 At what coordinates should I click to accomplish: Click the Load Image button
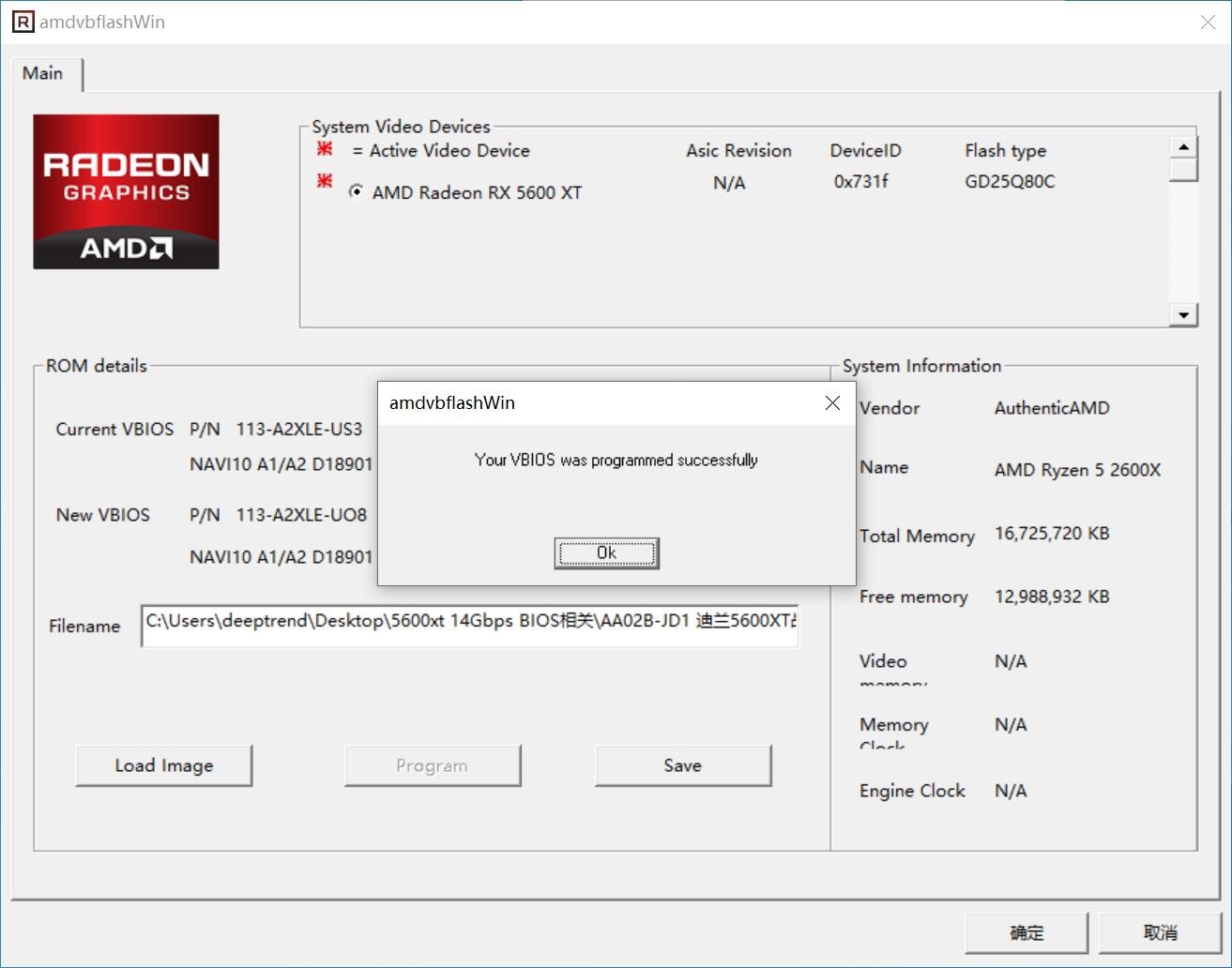164,765
